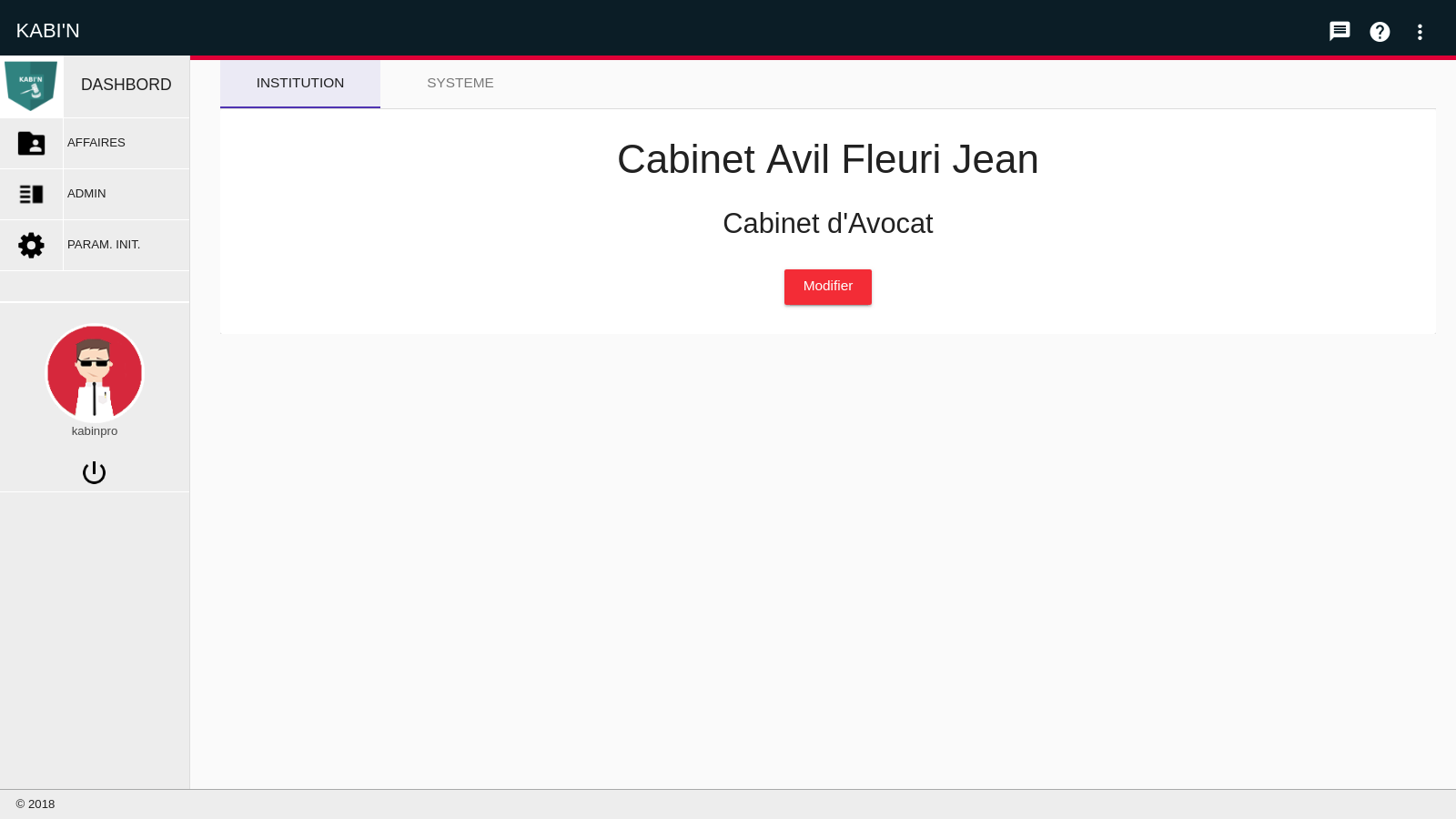Click the kabinpro user avatar

(x=95, y=372)
